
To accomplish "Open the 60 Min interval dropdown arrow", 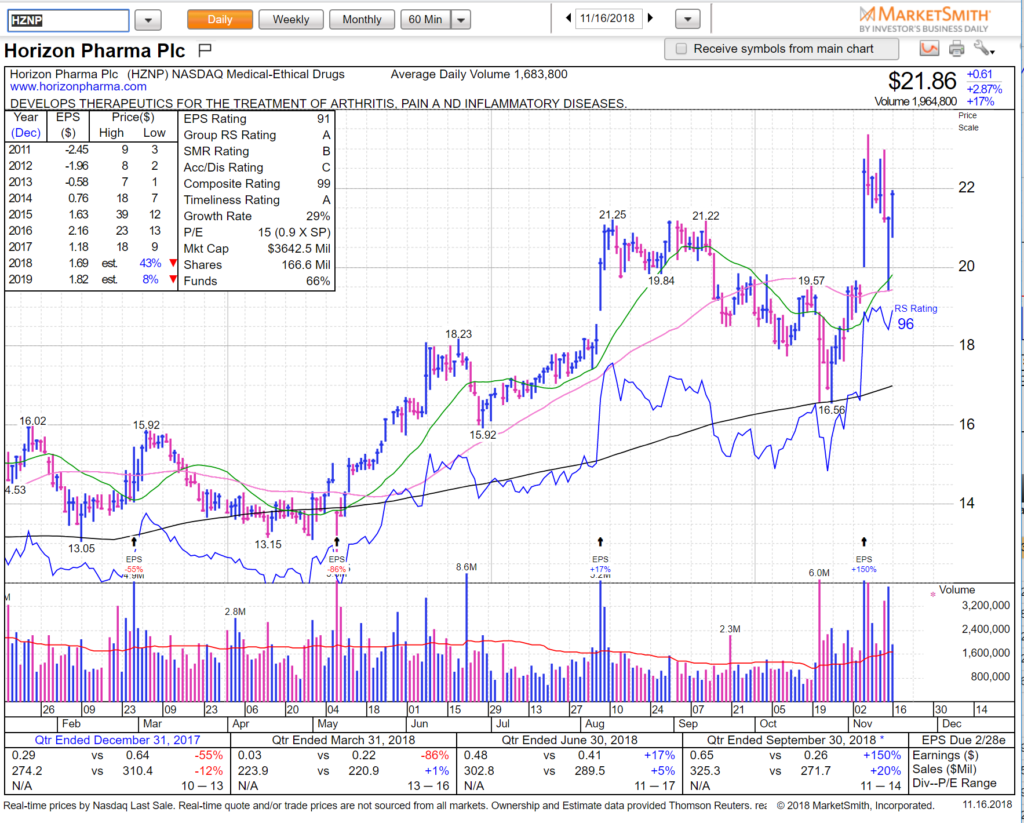I will point(461,20).
